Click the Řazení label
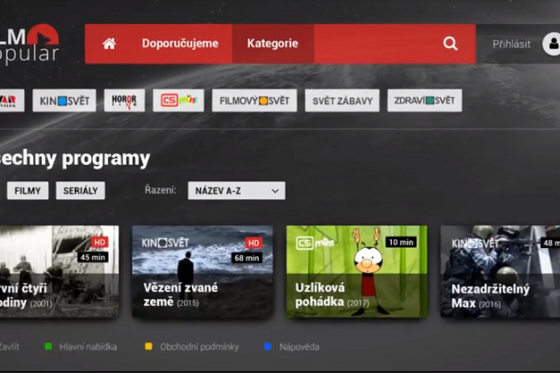Image resolution: width=560 pixels, height=373 pixels. (x=160, y=190)
